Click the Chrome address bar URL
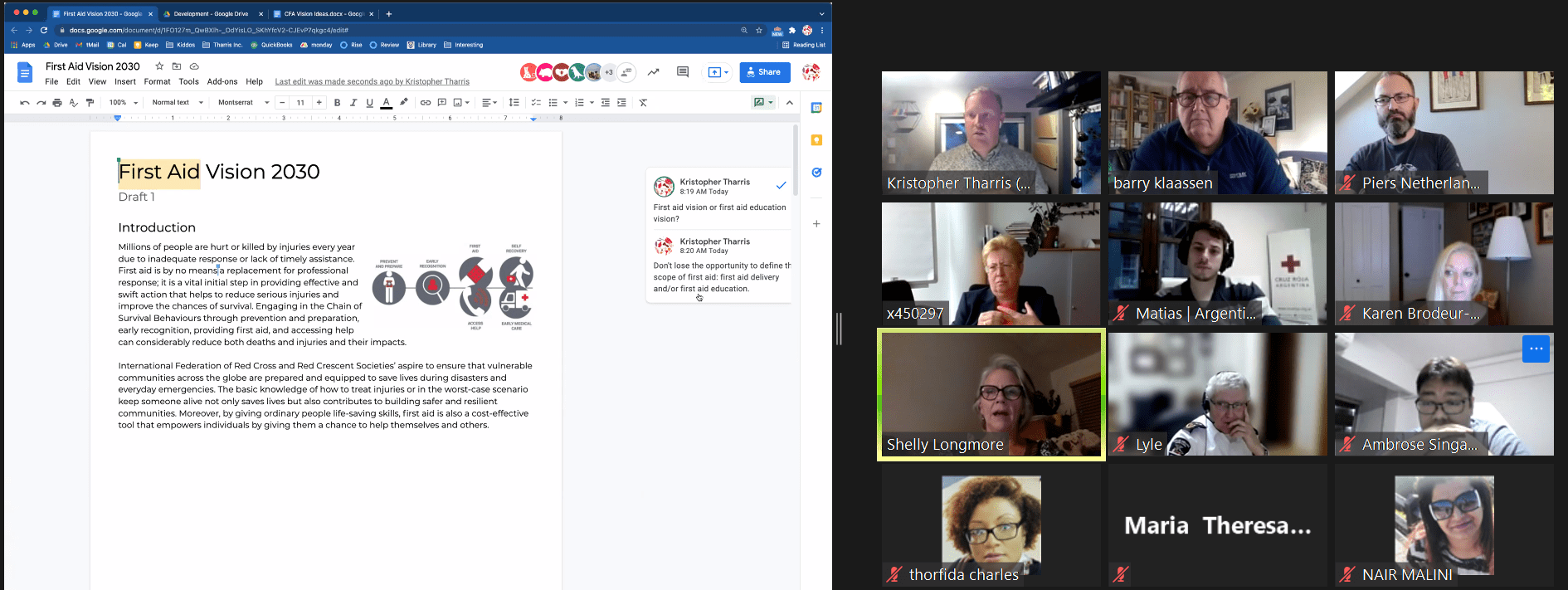Screen dimensions: 1568x590 tap(209, 31)
